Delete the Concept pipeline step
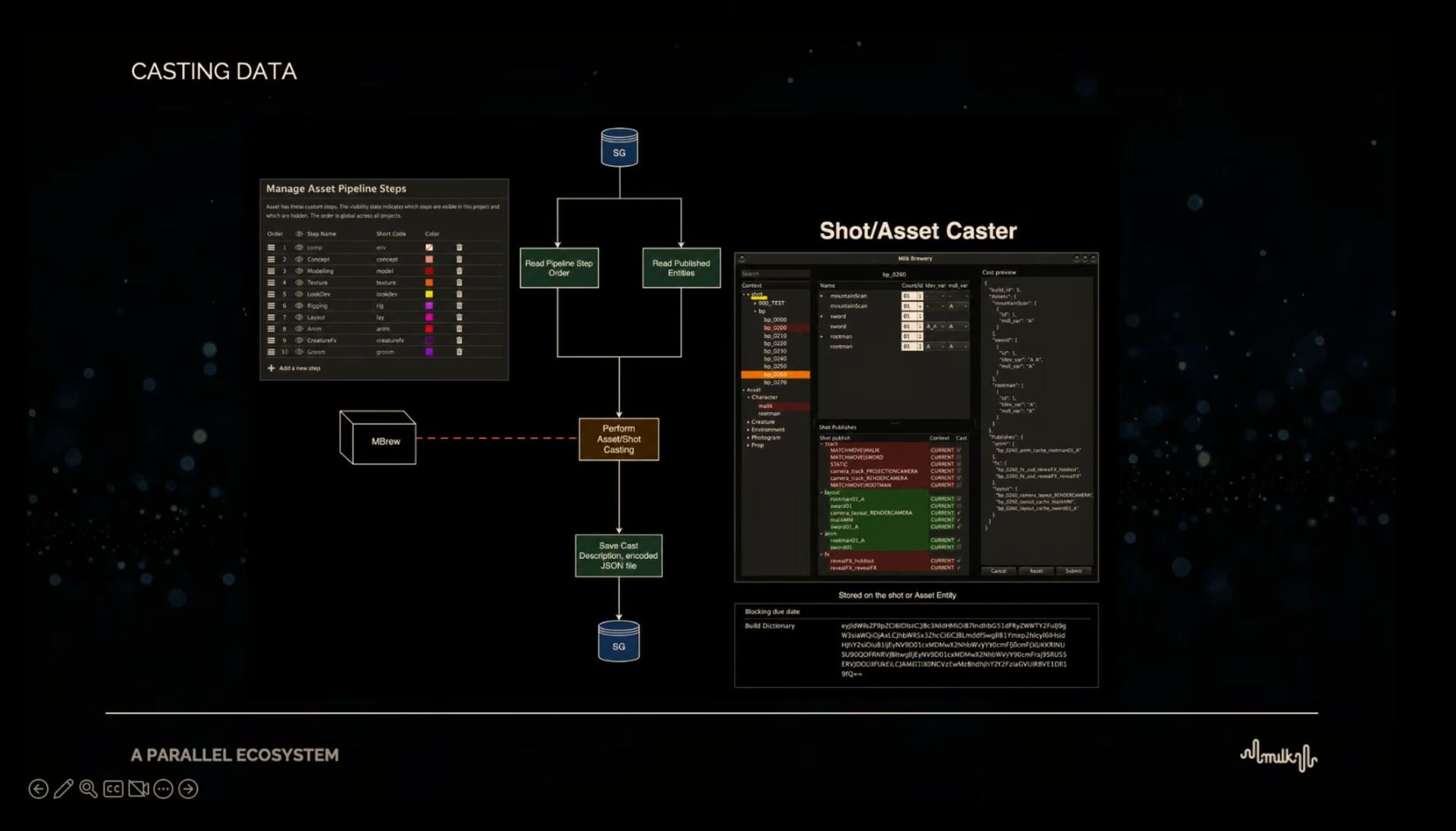Viewport: 1456px width, 831px height. (x=459, y=259)
